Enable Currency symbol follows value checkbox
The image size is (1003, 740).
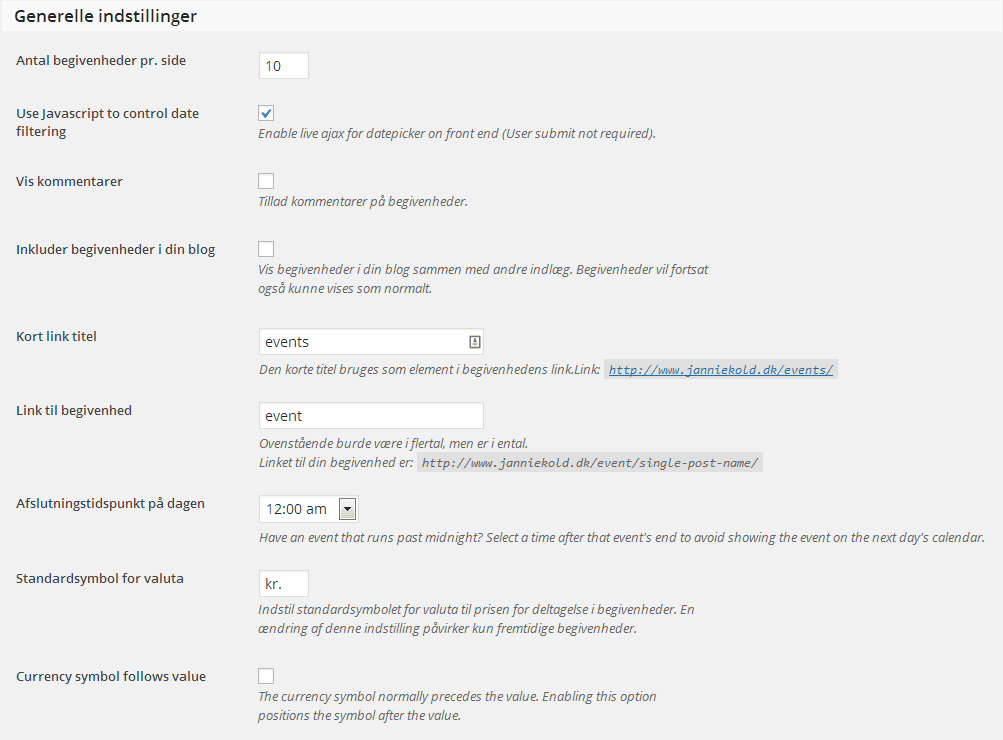266,676
